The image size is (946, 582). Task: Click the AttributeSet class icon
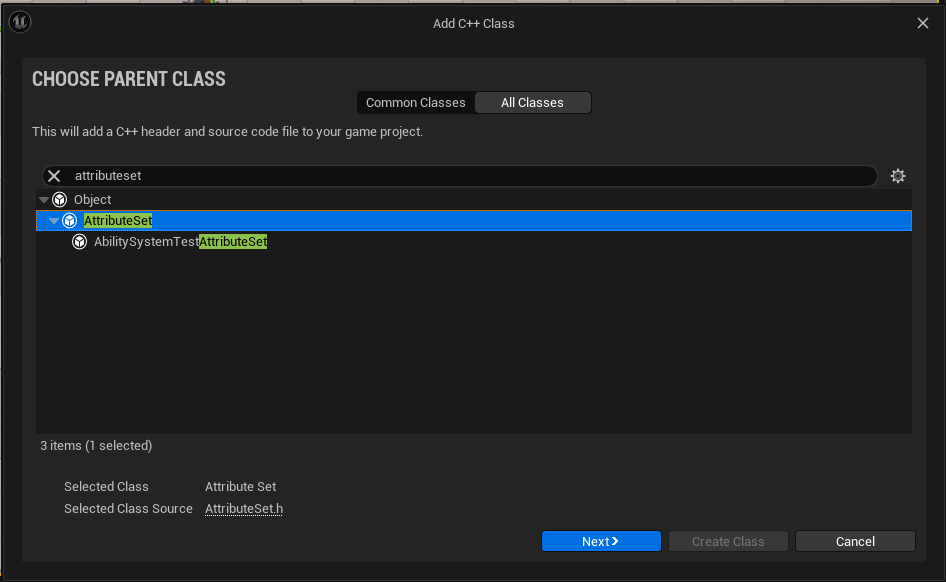69,220
